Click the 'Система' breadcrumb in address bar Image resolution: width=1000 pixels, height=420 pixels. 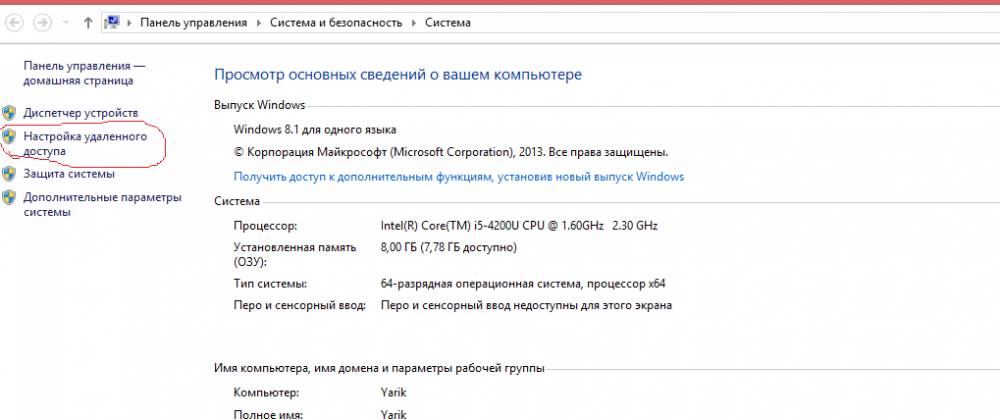(x=447, y=22)
